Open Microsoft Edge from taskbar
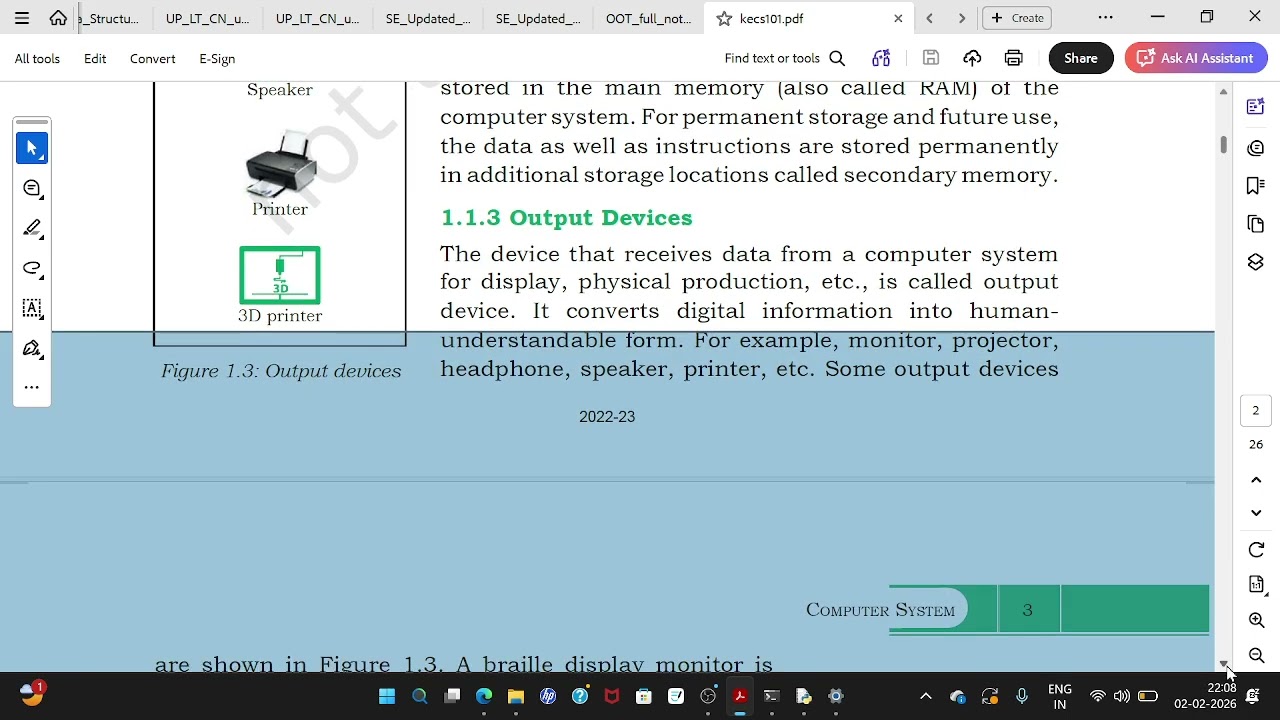This screenshot has width=1280, height=720. pyautogui.click(x=484, y=696)
